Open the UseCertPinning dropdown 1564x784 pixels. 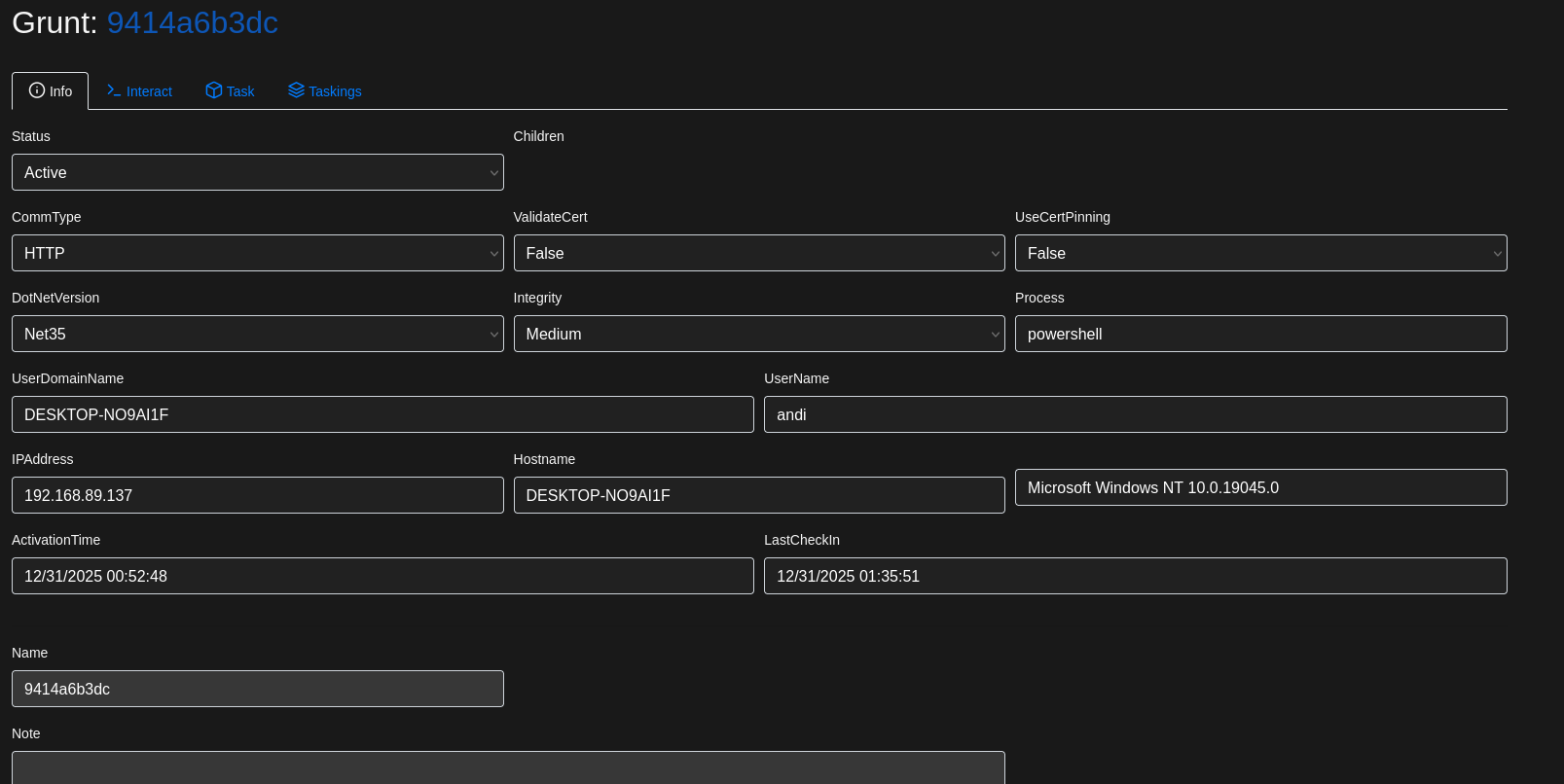[x=1260, y=253]
